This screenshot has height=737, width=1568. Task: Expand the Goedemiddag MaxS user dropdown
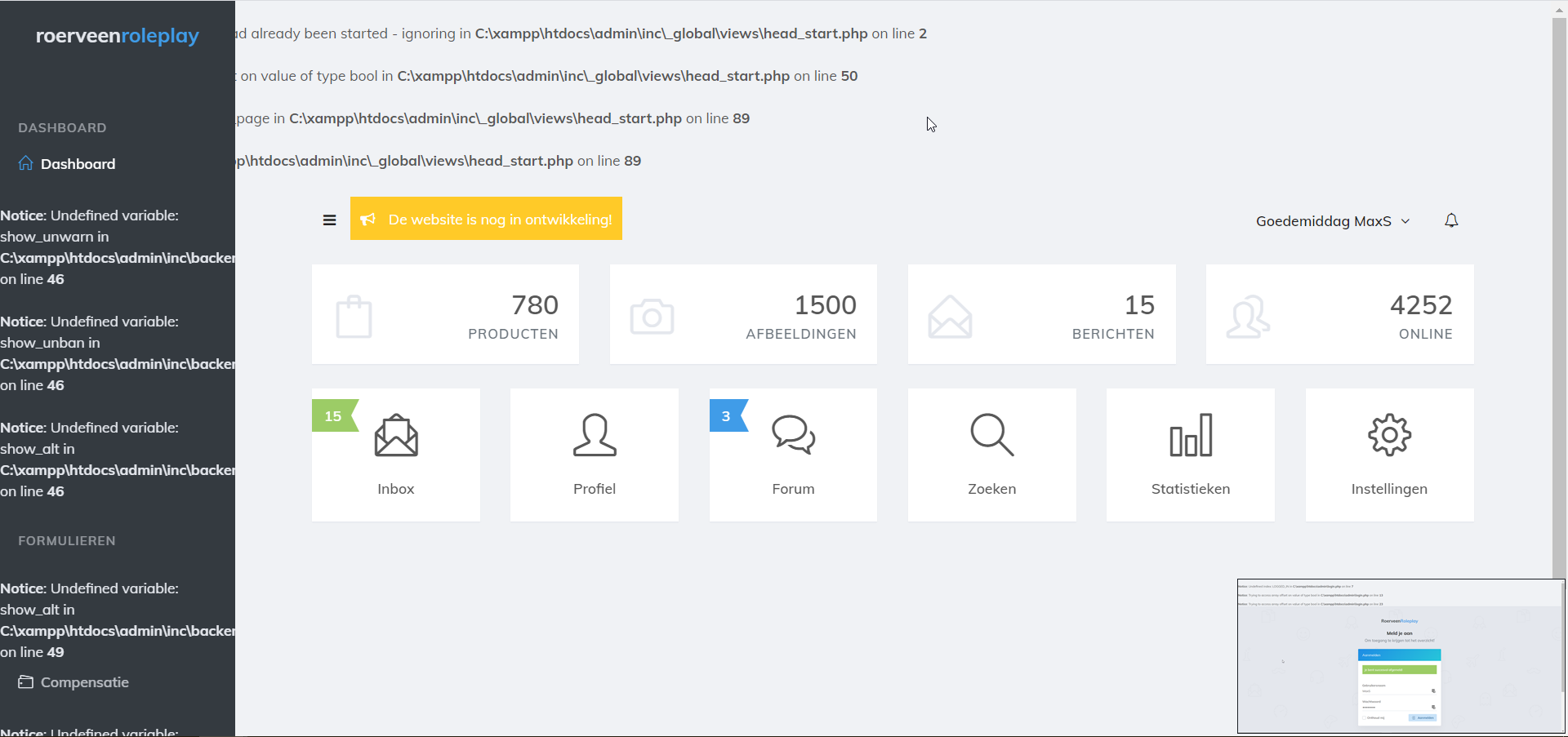(1332, 221)
